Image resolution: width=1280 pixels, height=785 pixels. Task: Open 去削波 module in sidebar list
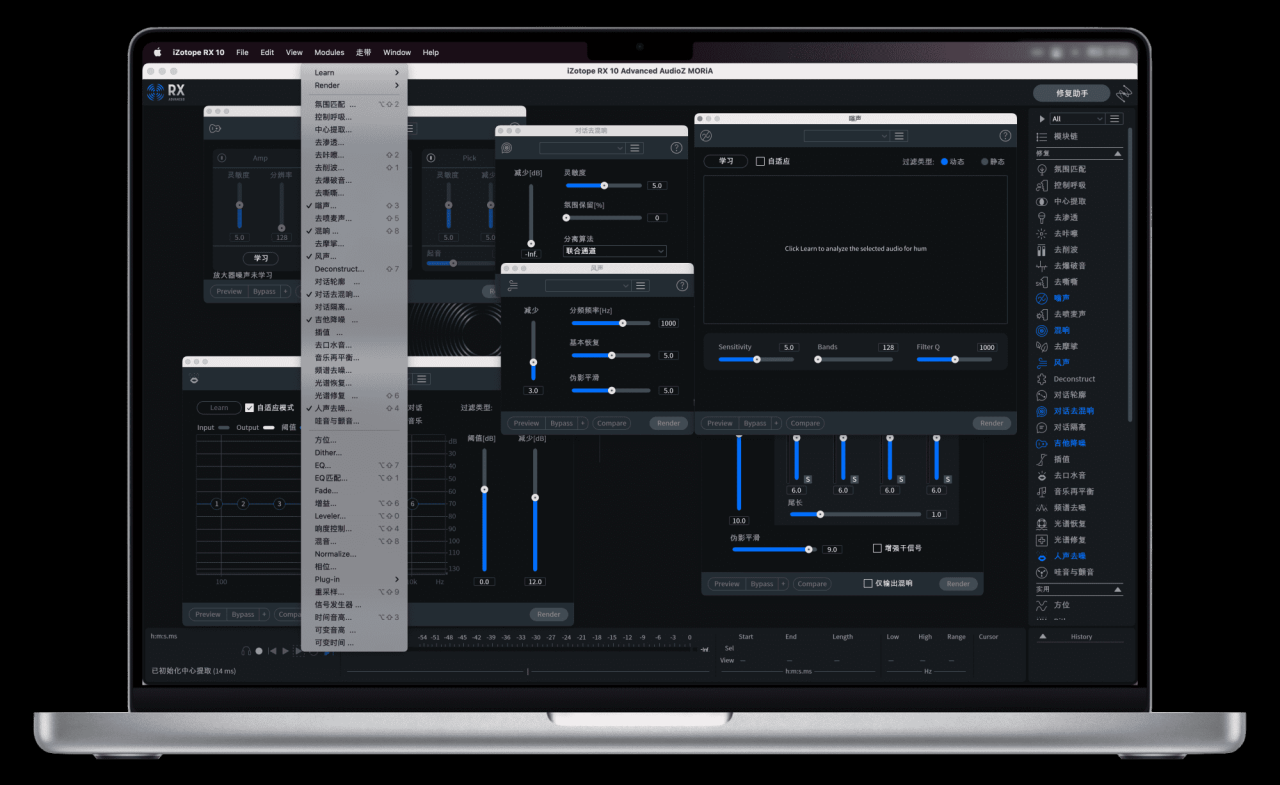click(1065, 249)
